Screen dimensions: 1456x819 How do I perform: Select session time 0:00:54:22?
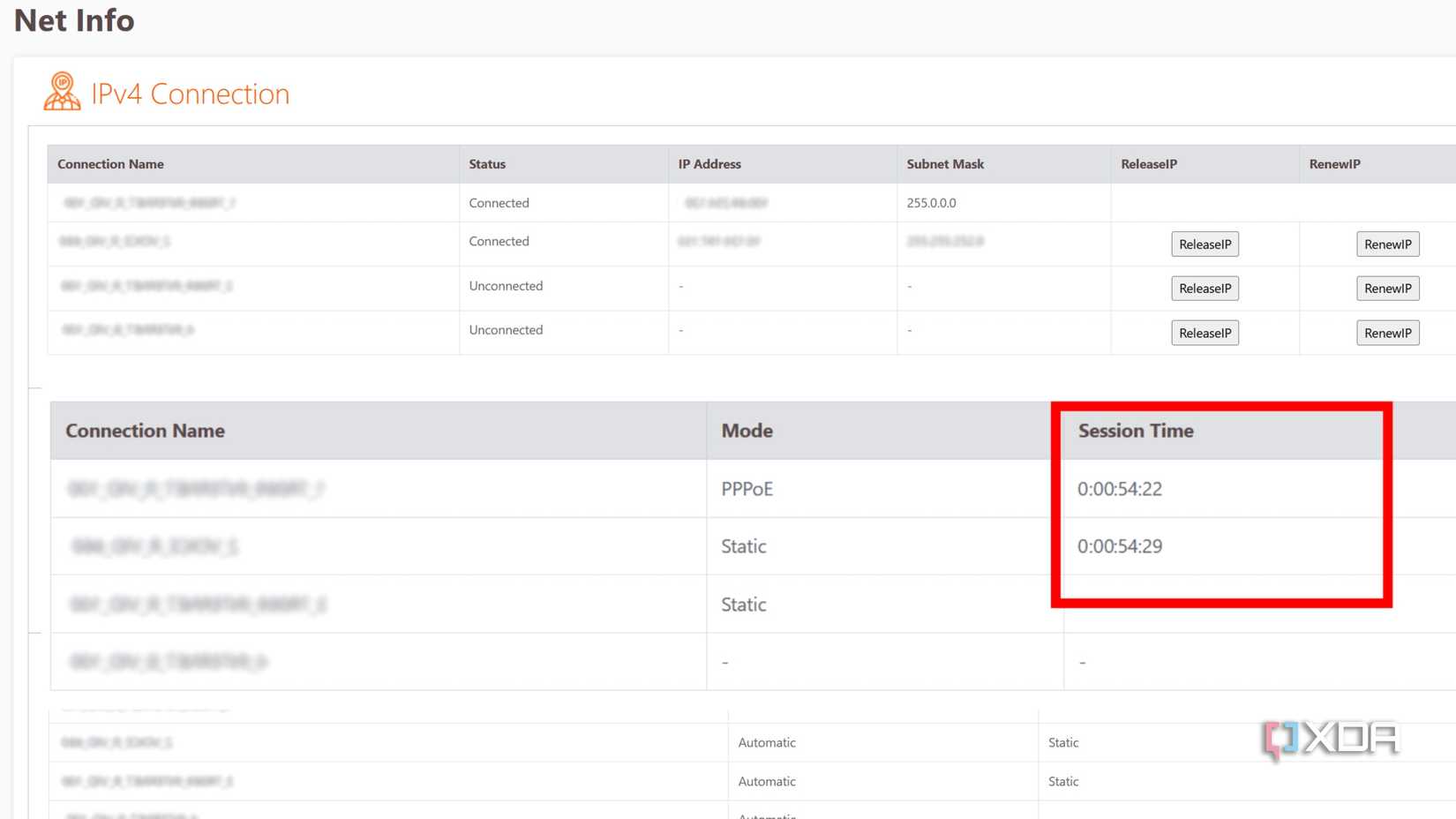(1120, 489)
